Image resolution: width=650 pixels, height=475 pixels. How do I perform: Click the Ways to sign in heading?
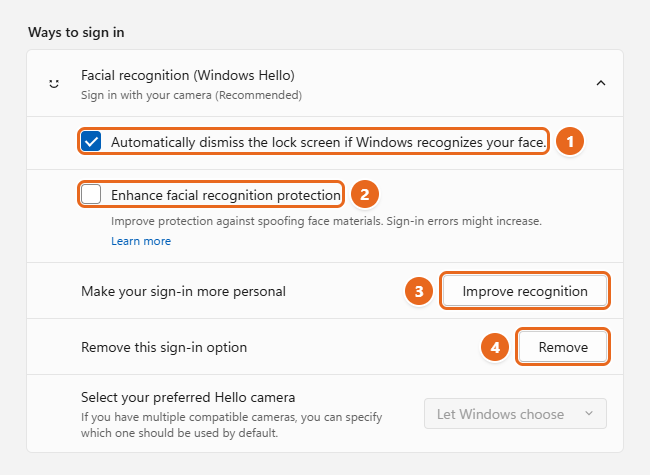point(76,32)
